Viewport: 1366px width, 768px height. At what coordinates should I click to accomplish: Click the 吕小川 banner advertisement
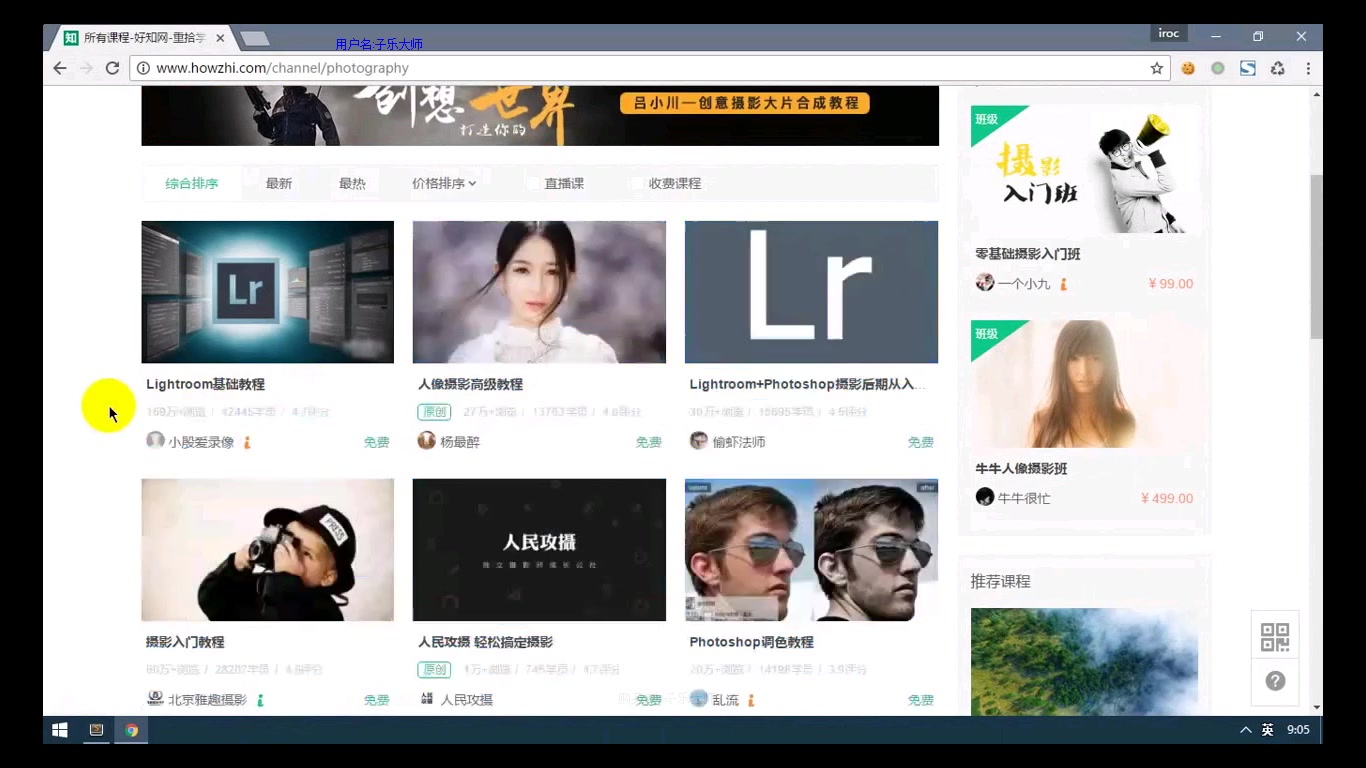540,115
